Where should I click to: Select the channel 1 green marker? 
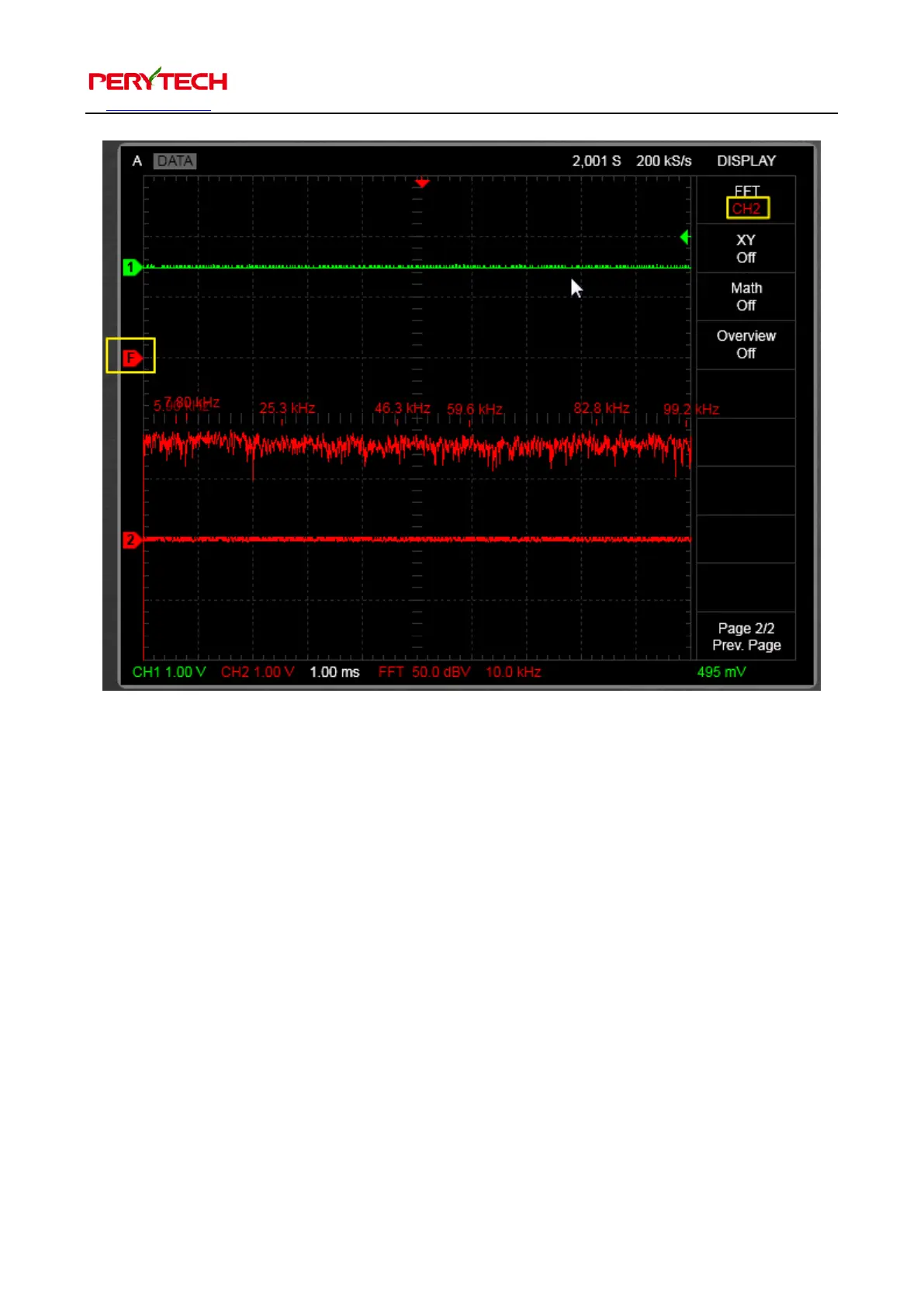pos(131,267)
